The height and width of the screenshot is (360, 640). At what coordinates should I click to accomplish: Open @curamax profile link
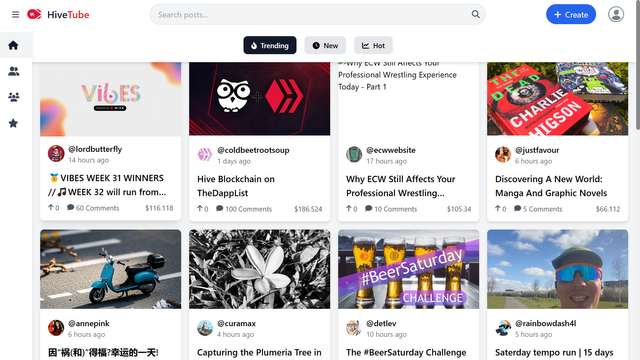coord(236,323)
